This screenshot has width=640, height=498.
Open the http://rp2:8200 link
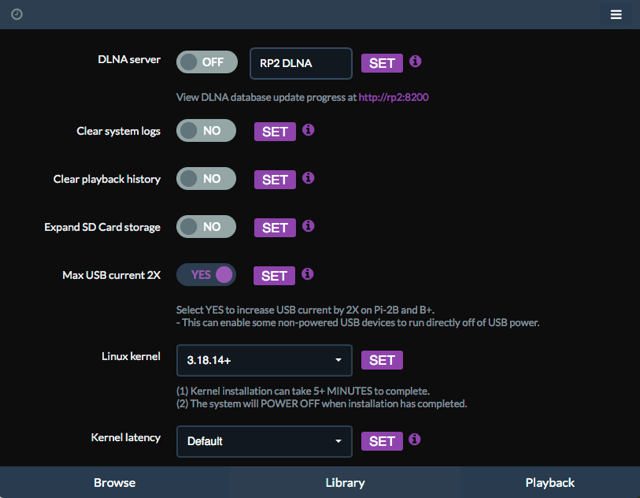click(x=393, y=97)
